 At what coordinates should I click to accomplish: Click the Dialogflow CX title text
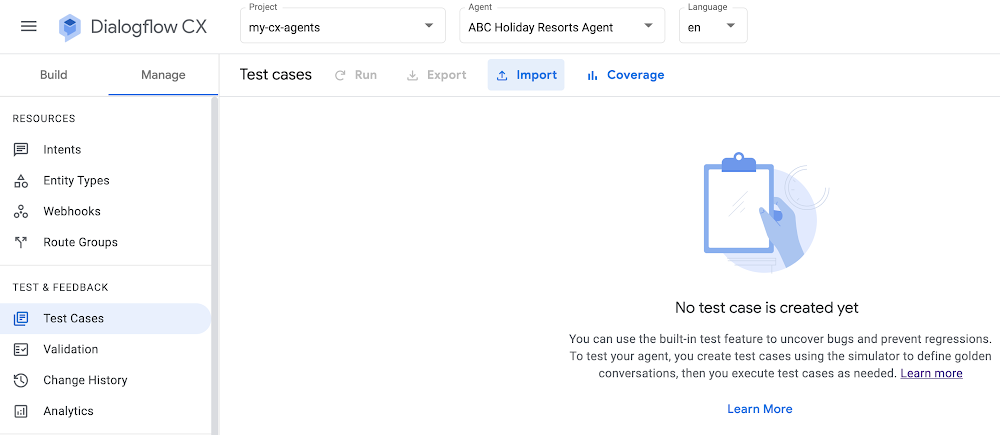(149, 27)
